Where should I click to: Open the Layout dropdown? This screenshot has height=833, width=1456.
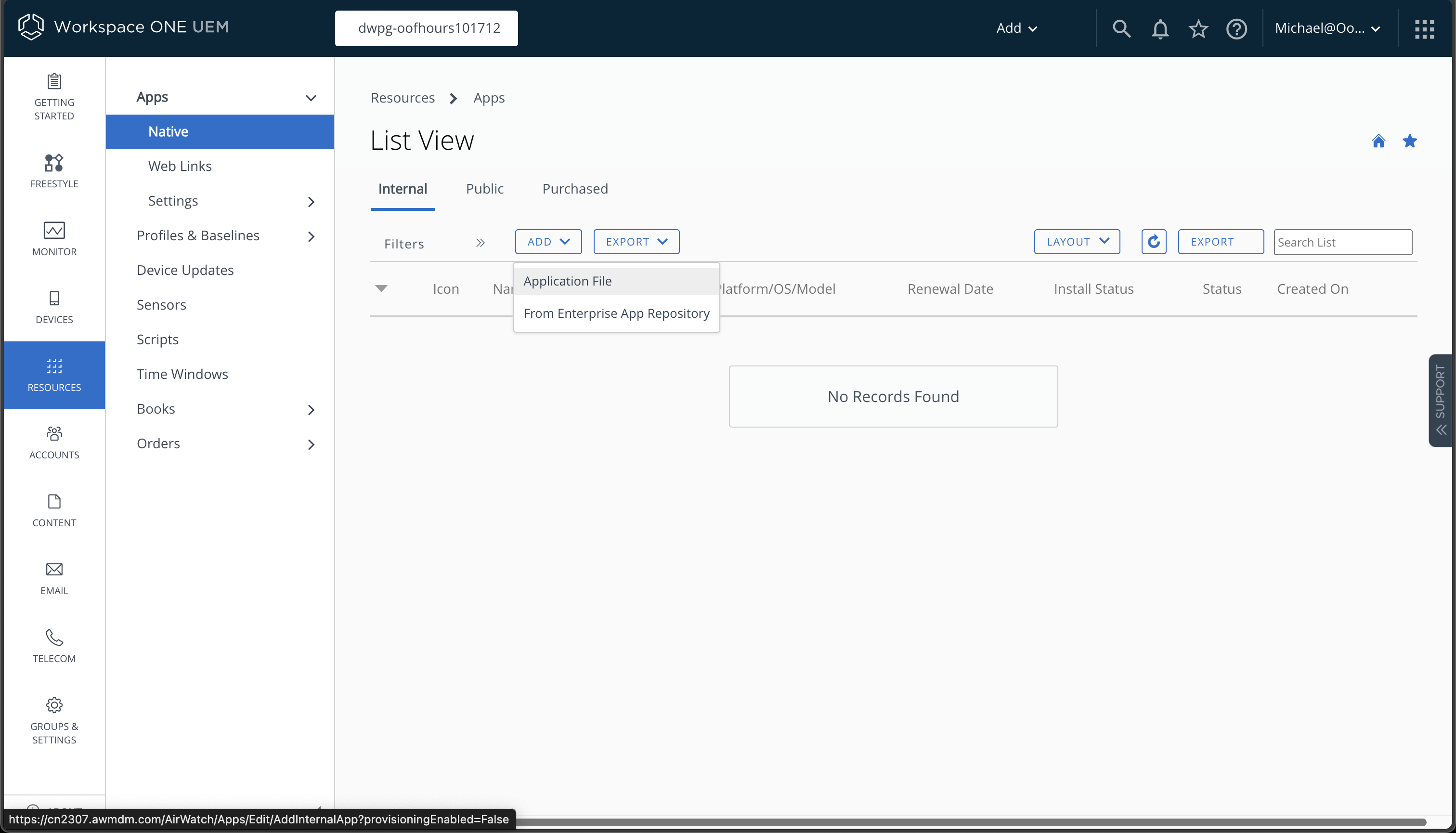1076,241
